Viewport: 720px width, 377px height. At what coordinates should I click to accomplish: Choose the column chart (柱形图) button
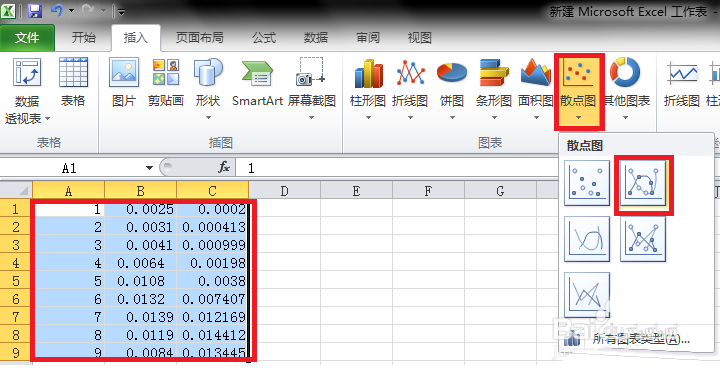coord(368,90)
